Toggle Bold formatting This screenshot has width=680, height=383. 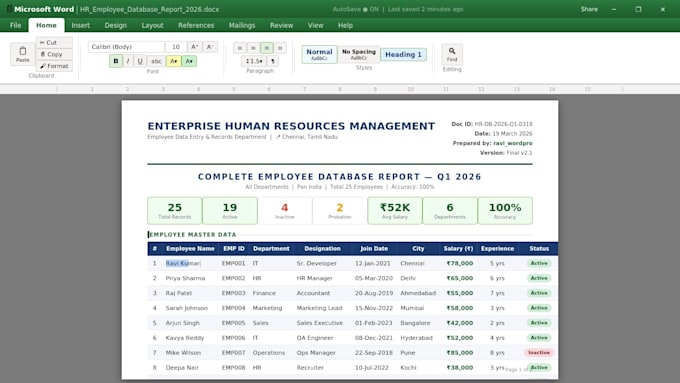[x=116, y=61]
